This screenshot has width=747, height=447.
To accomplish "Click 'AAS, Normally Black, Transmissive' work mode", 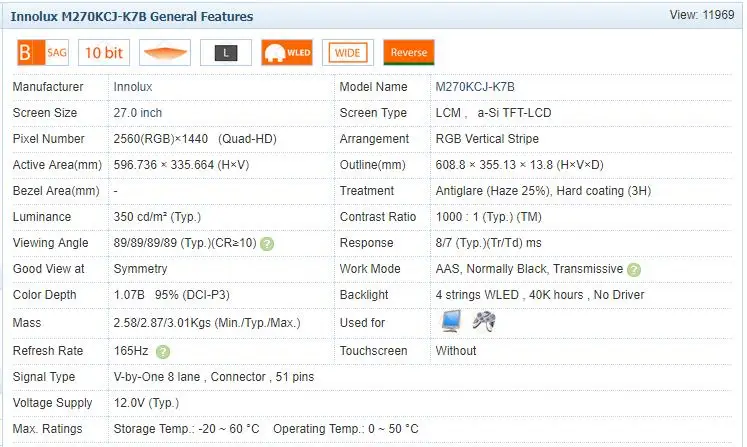I will click(529, 269).
